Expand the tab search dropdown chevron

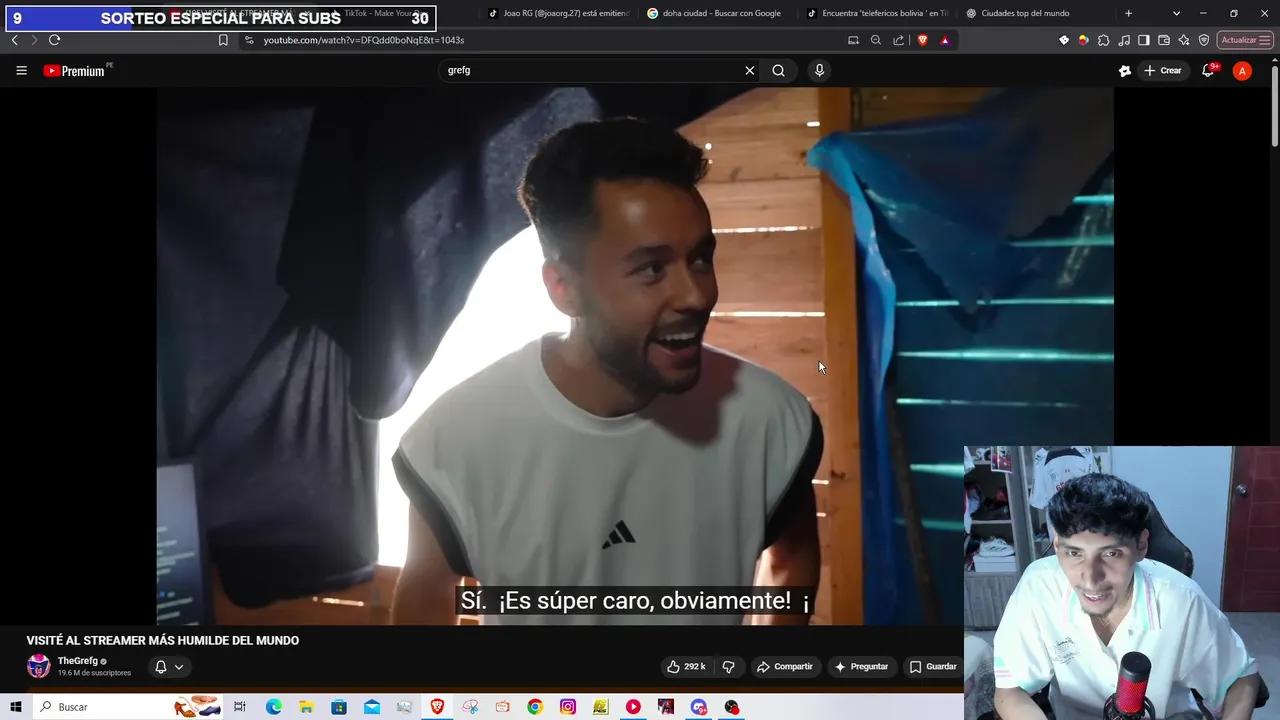1176,14
